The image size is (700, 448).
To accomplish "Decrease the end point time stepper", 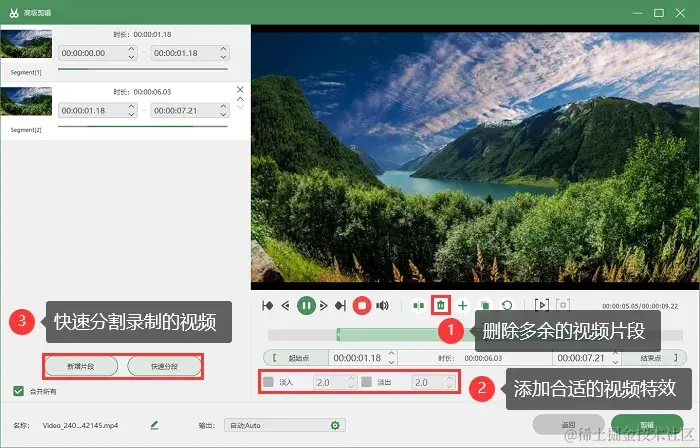I will click(616, 362).
